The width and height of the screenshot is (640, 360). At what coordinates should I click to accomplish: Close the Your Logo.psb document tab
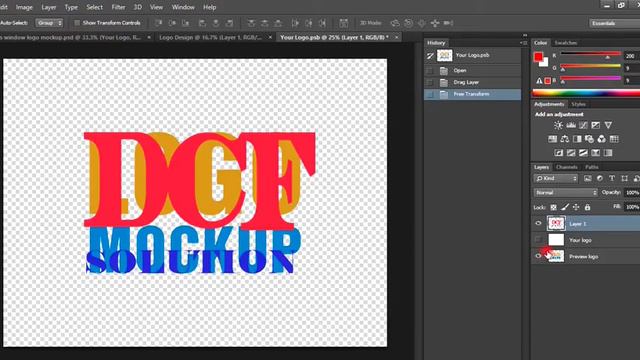coord(396,37)
